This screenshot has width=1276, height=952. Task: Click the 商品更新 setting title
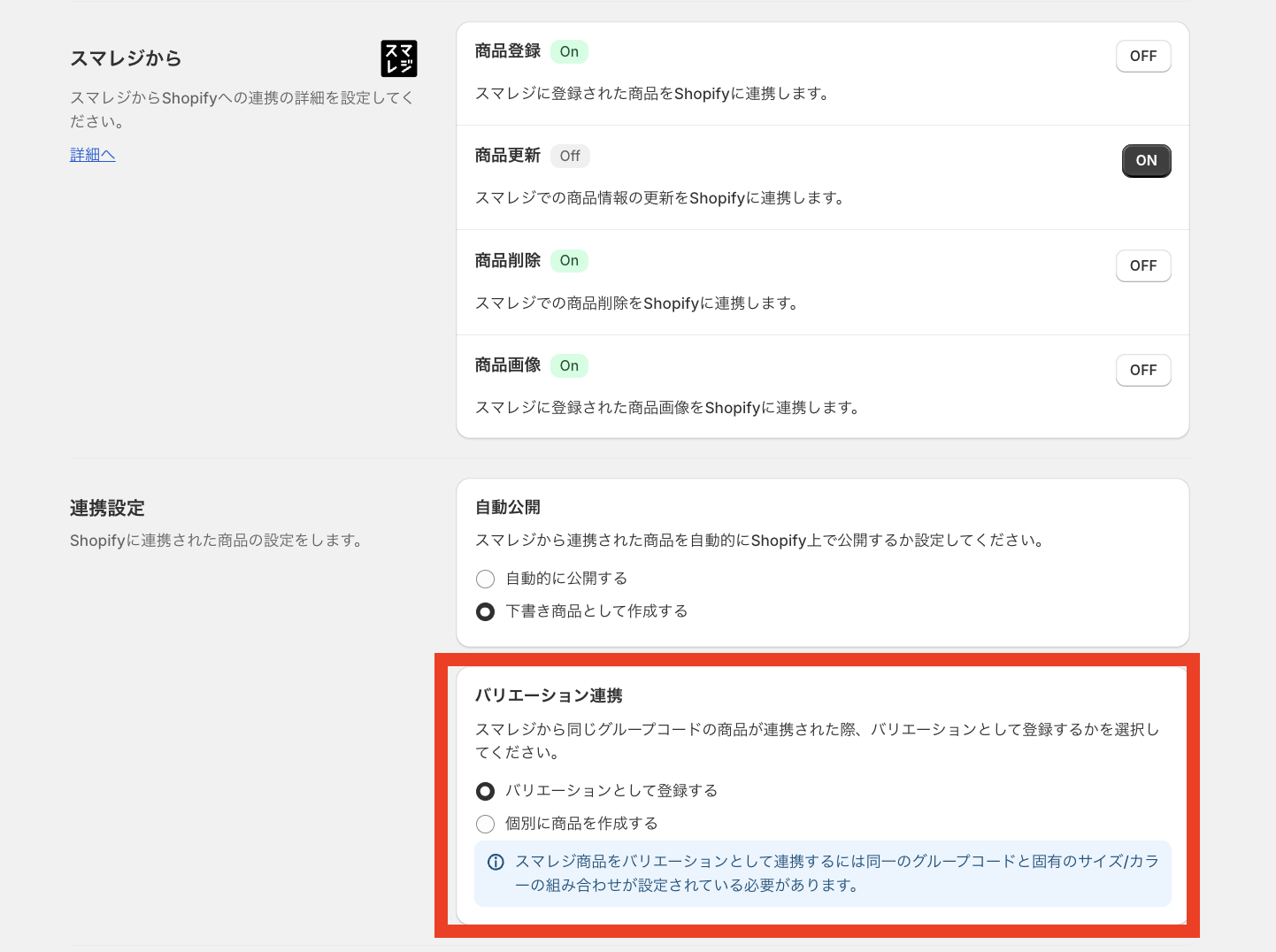pos(508,156)
